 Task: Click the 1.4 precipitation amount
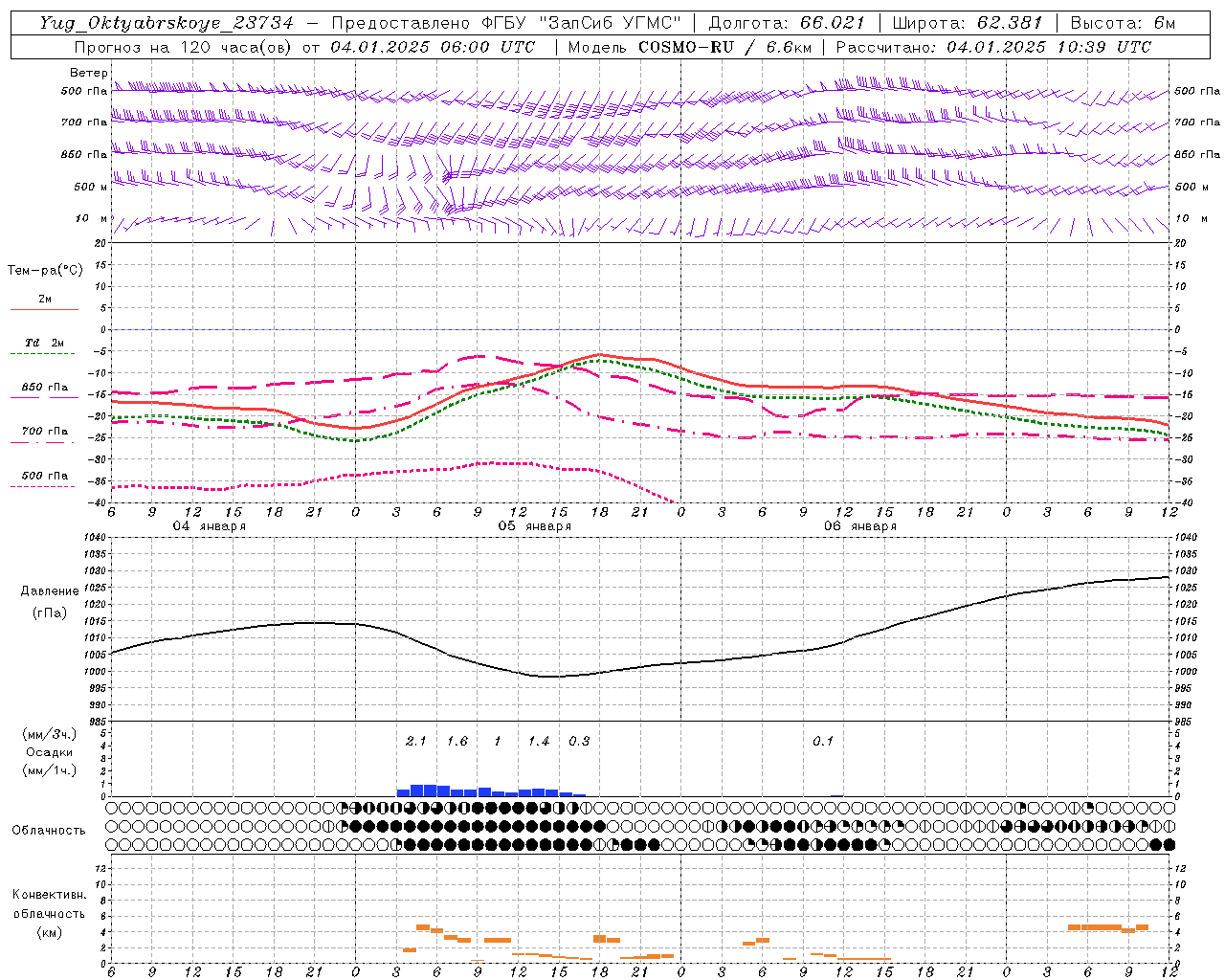click(x=539, y=742)
